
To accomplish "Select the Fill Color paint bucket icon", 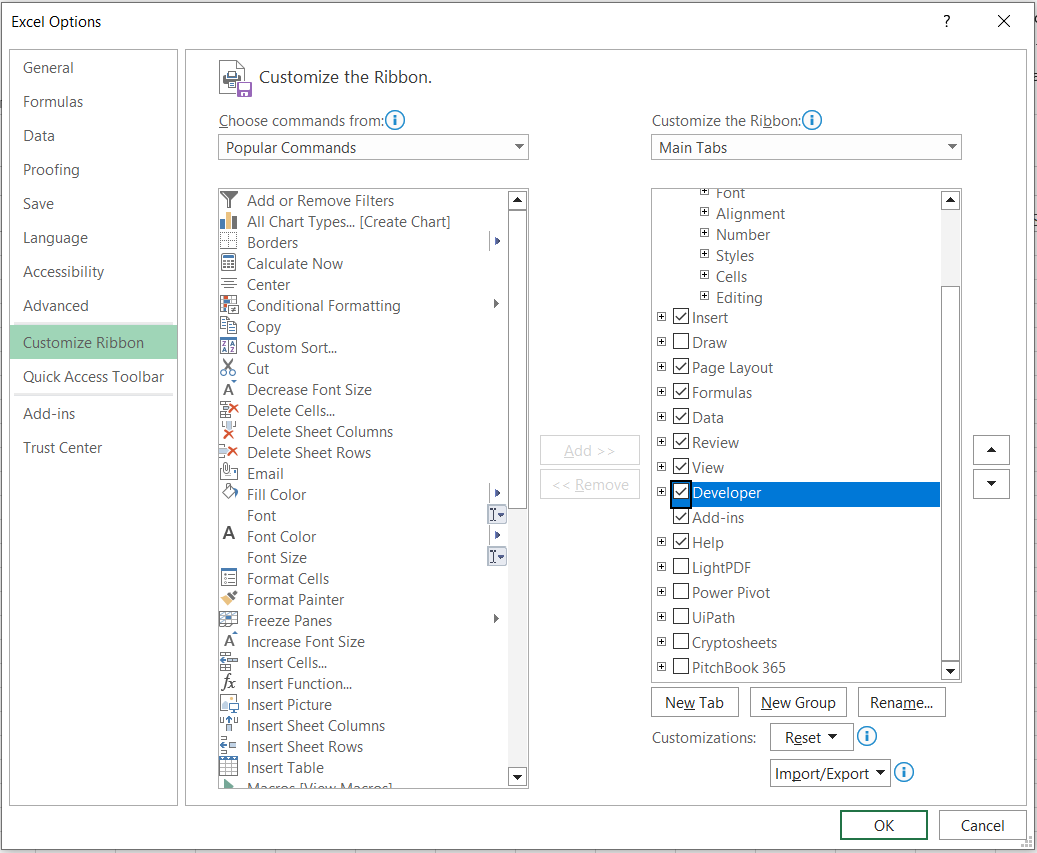I will [x=229, y=494].
